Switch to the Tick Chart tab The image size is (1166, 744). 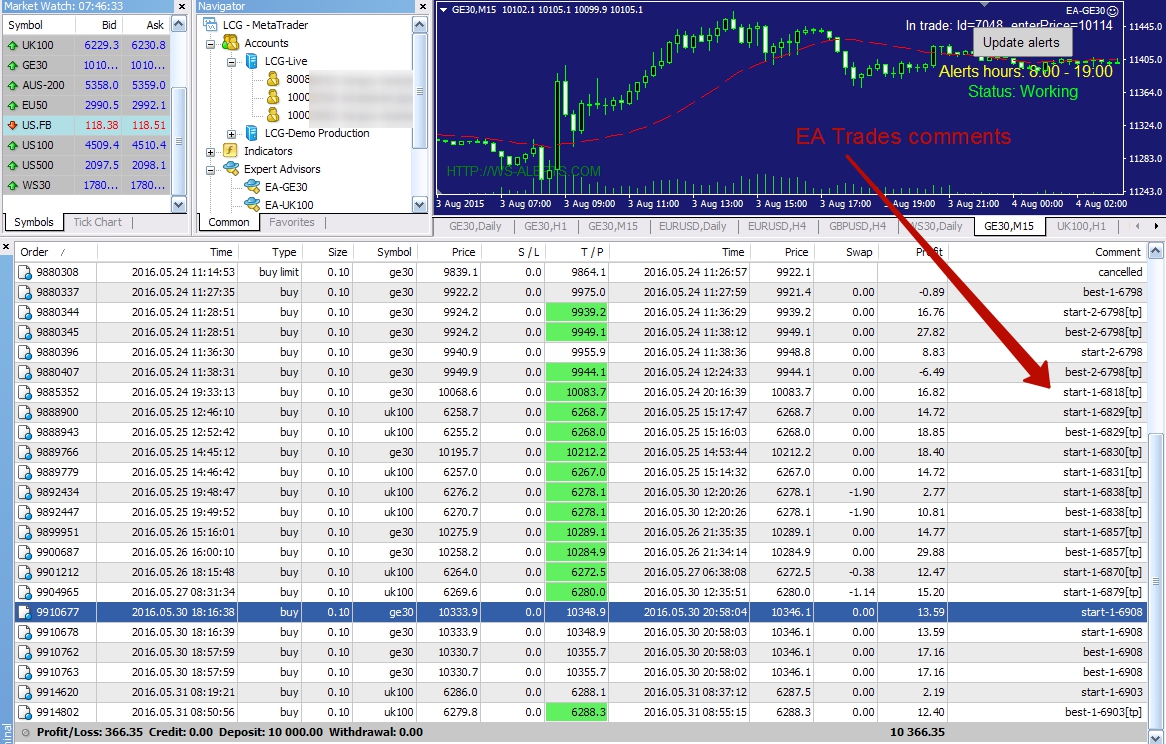(x=97, y=222)
